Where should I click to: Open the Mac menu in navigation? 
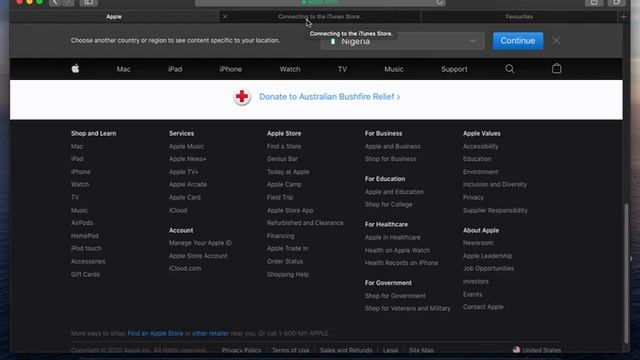[x=123, y=69]
